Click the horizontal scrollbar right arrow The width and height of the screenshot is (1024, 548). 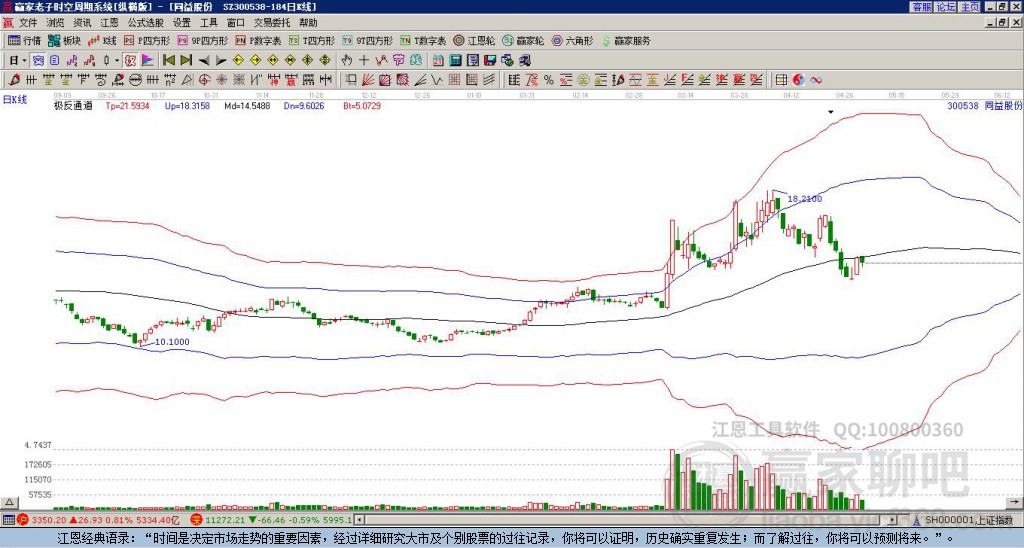pyautogui.click(x=893, y=520)
